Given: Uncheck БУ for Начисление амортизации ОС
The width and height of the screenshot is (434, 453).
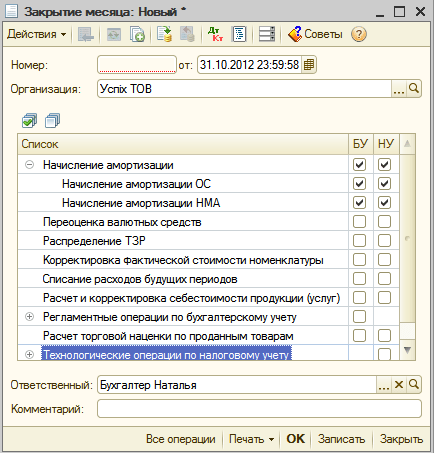Looking at the screenshot, I should (x=359, y=183).
